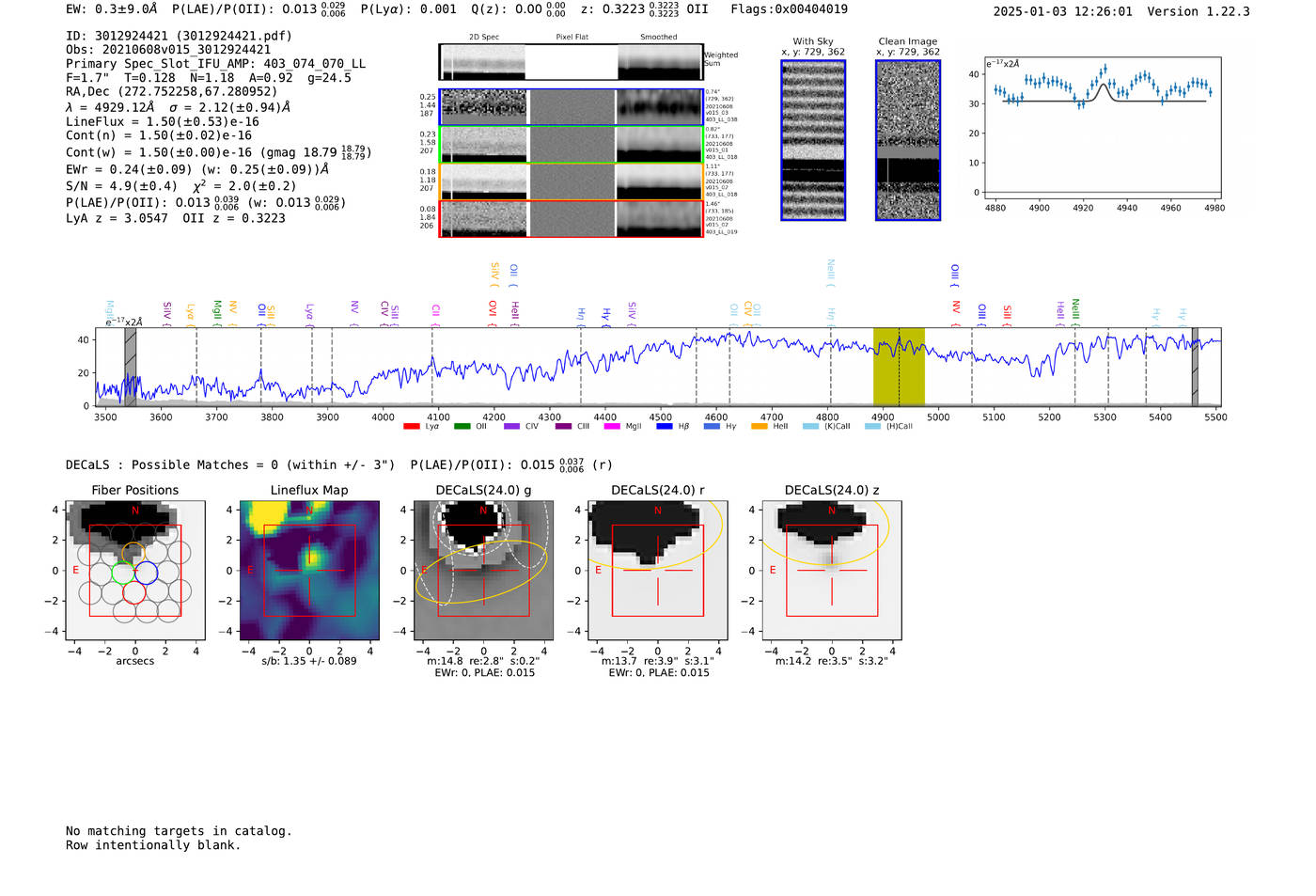Click the m:13.7 re:3.9" caption

pos(658,661)
